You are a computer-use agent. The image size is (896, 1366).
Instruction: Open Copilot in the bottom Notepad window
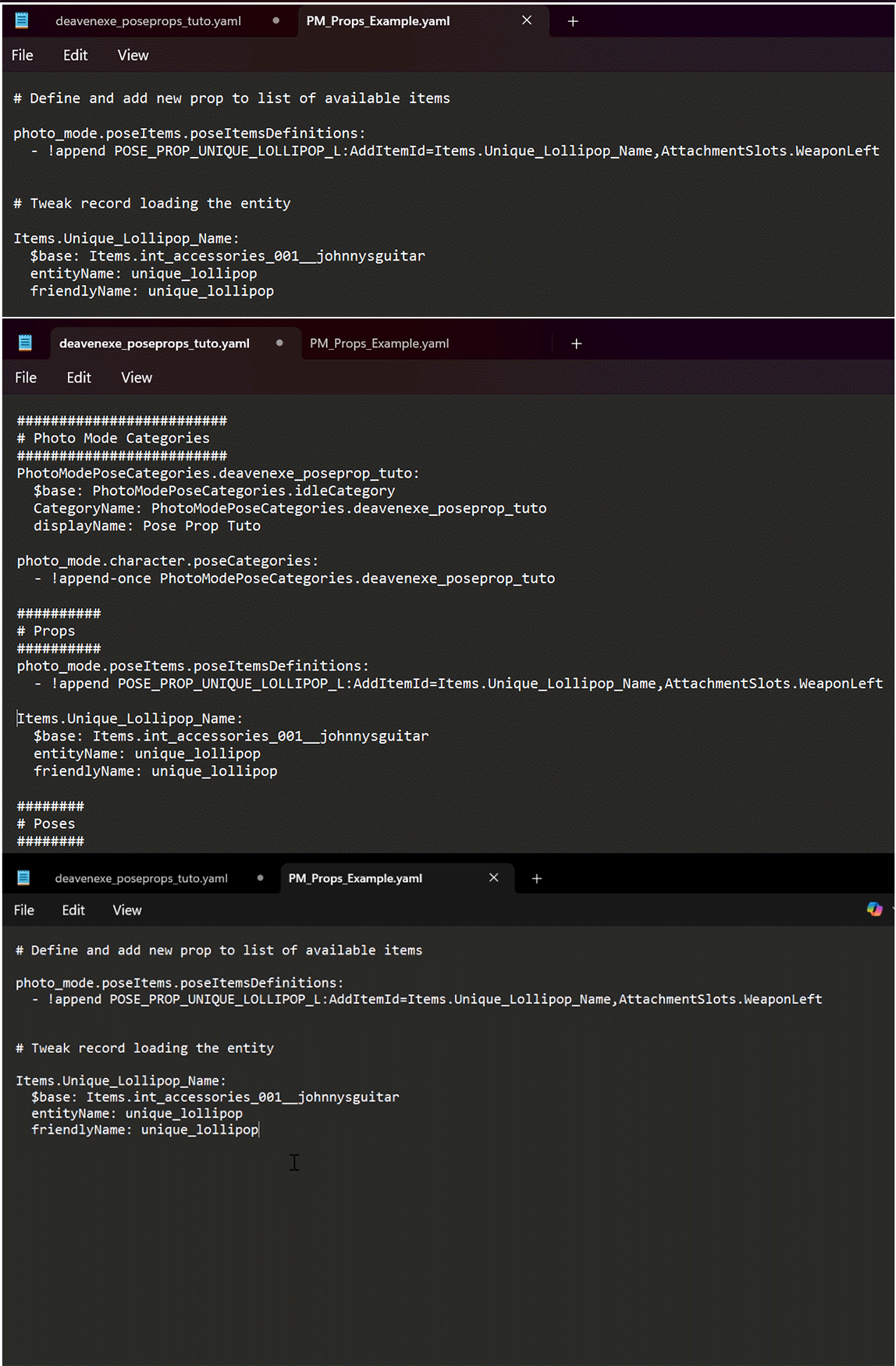[874, 909]
